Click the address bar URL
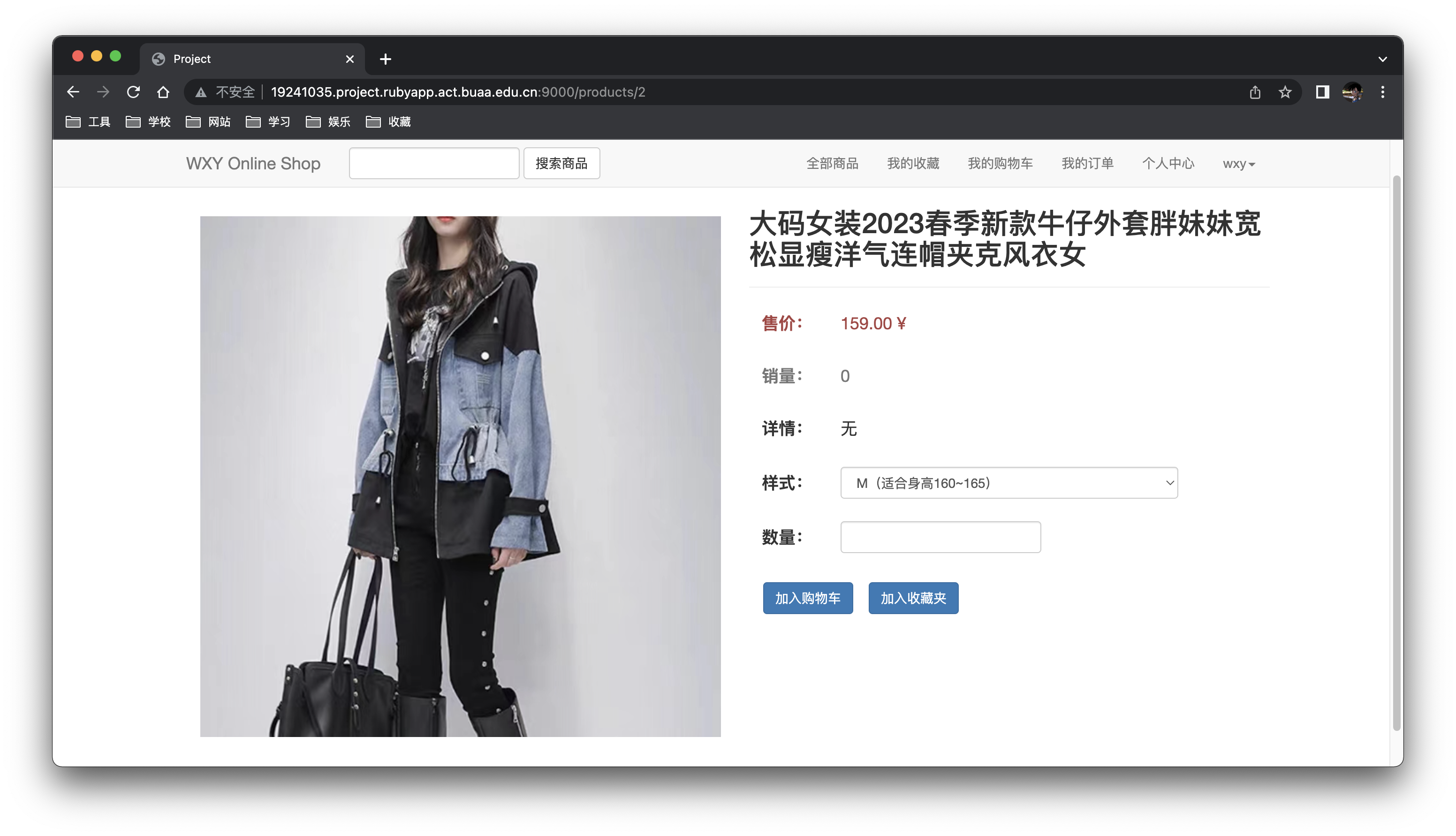Image resolution: width=1456 pixels, height=836 pixels. [x=457, y=92]
